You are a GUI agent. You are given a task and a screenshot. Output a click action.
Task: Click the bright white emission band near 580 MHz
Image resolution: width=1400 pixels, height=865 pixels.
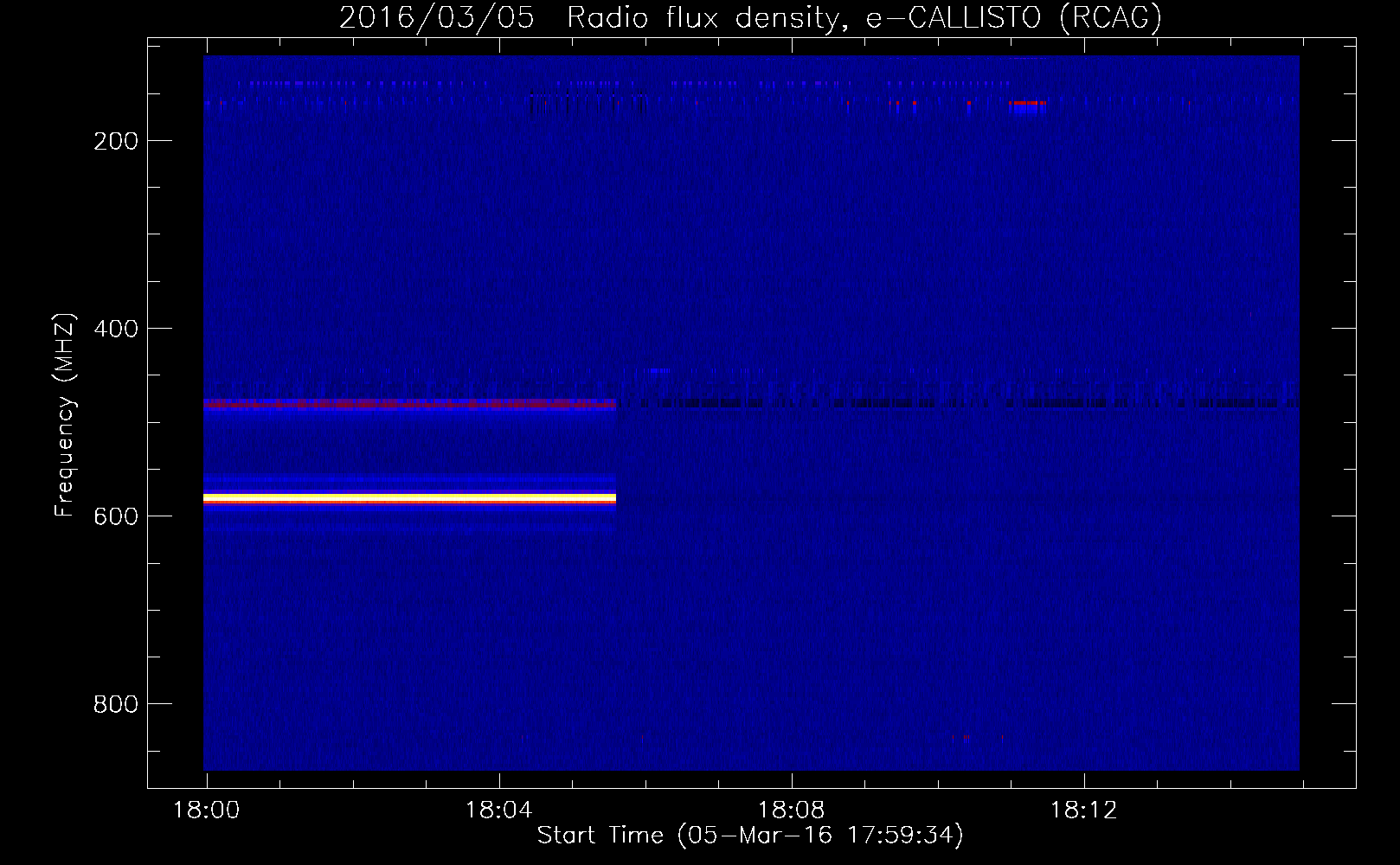(x=409, y=498)
